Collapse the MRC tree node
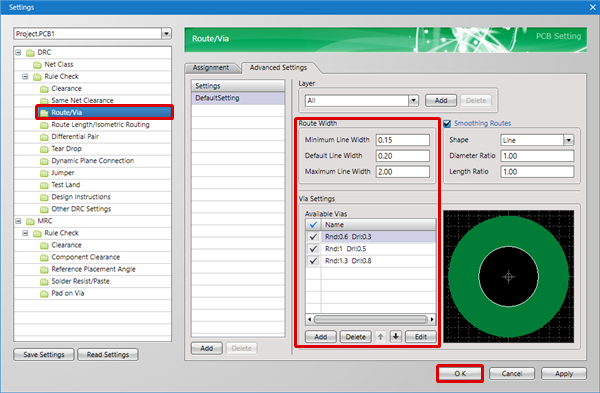This screenshot has width=600, height=393. (18, 221)
